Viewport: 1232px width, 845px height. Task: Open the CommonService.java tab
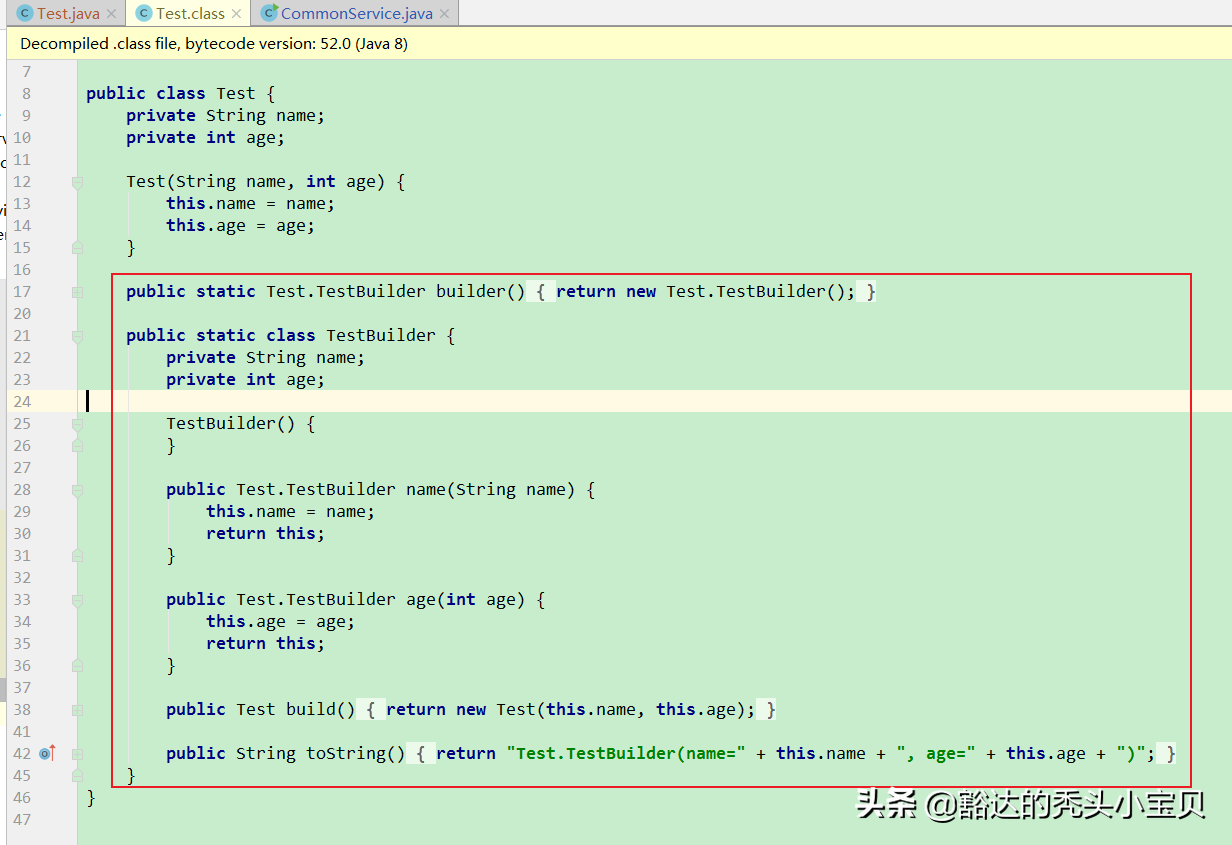coord(357,14)
